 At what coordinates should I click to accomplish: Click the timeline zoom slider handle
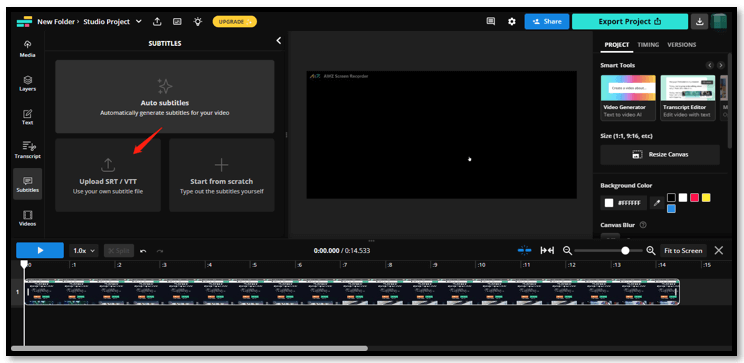coord(625,251)
